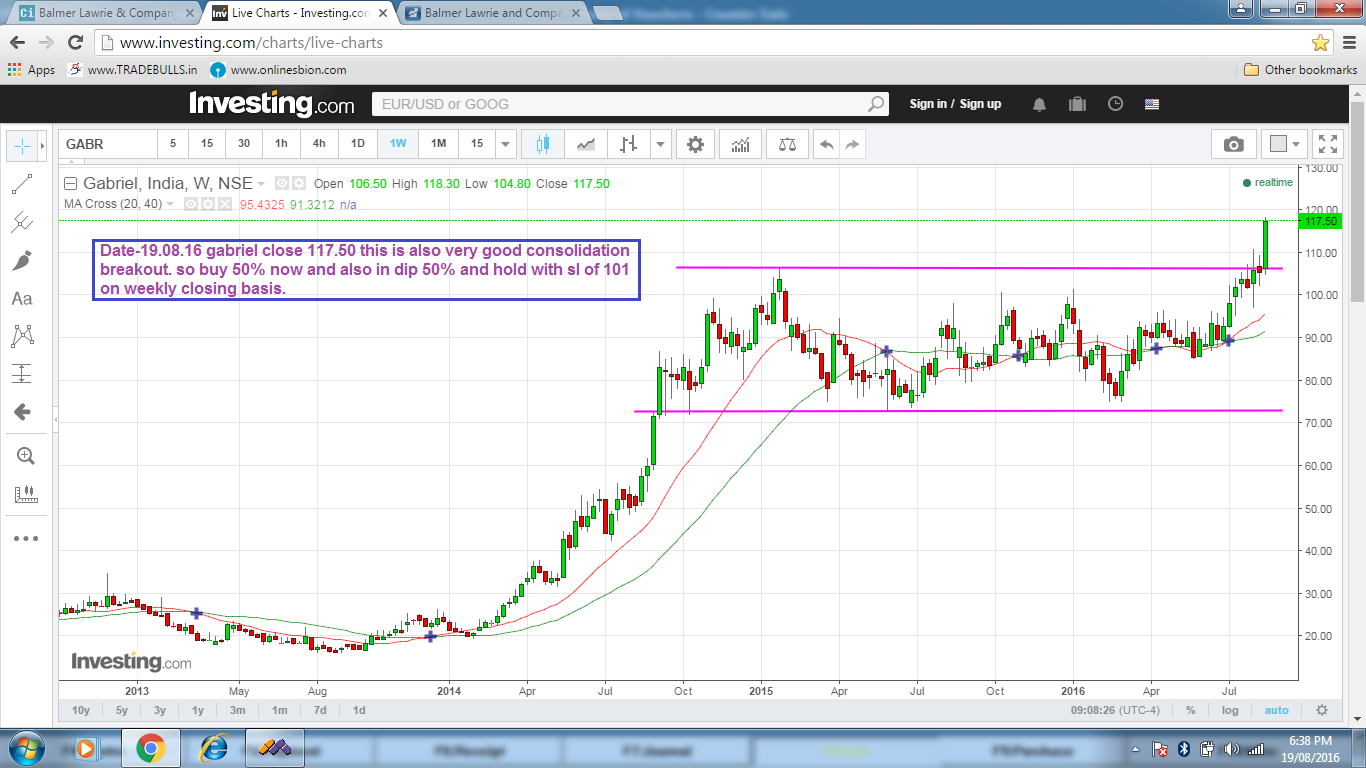
Task: Open the indicators menu
Action: 741,144
